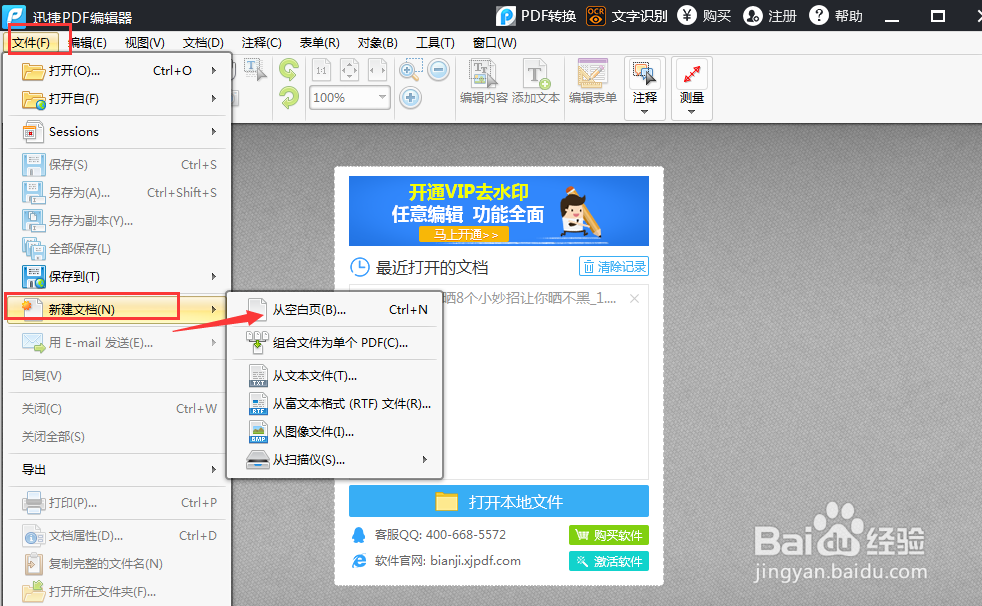Viewport: 982px width, 606px height.
Task: Open the 视图(V) menu
Action: pos(145,43)
